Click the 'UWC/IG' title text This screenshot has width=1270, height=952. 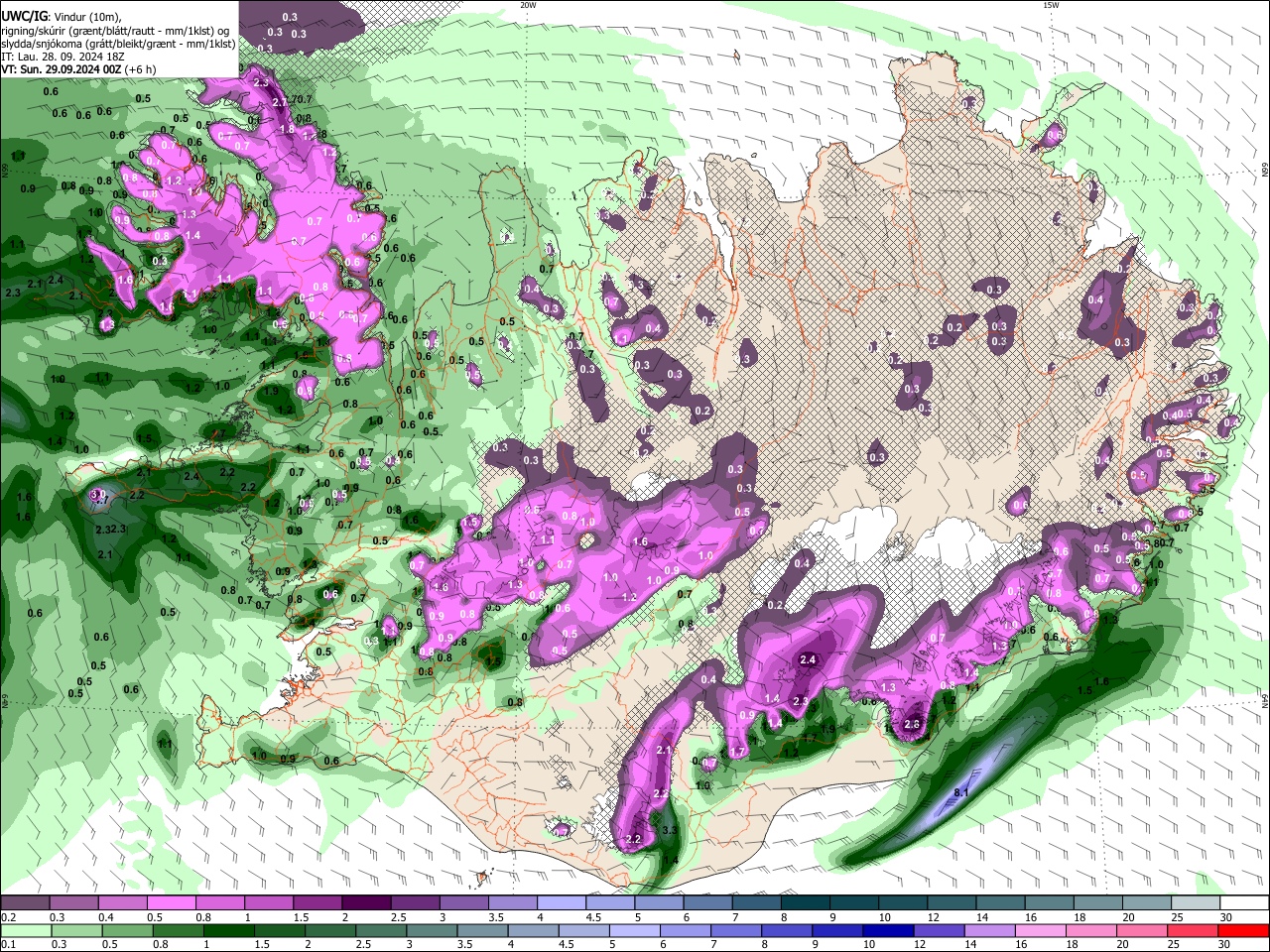pyautogui.click(x=23, y=17)
